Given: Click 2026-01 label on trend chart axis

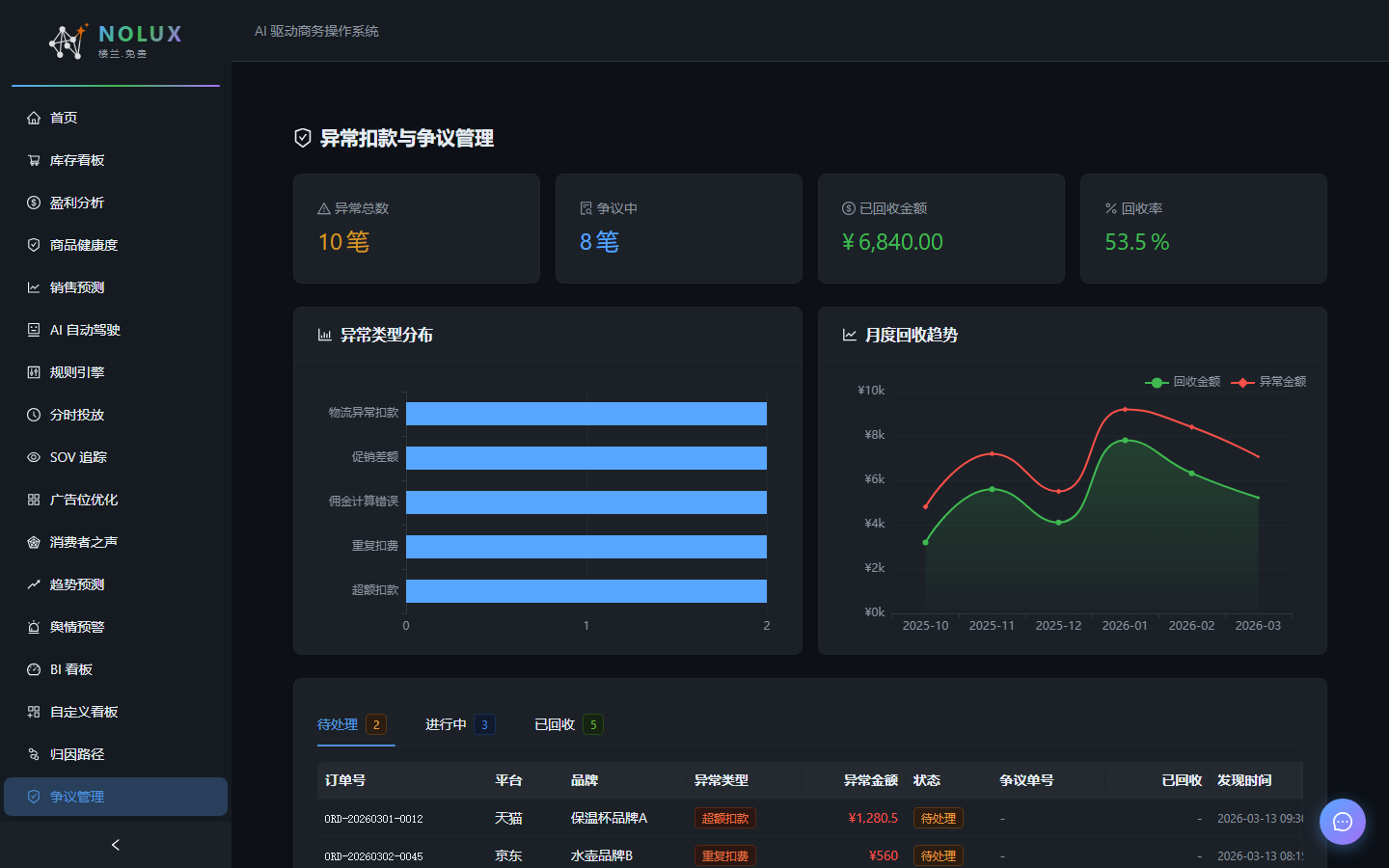Looking at the screenshot, I should (x=1125, y=626).
